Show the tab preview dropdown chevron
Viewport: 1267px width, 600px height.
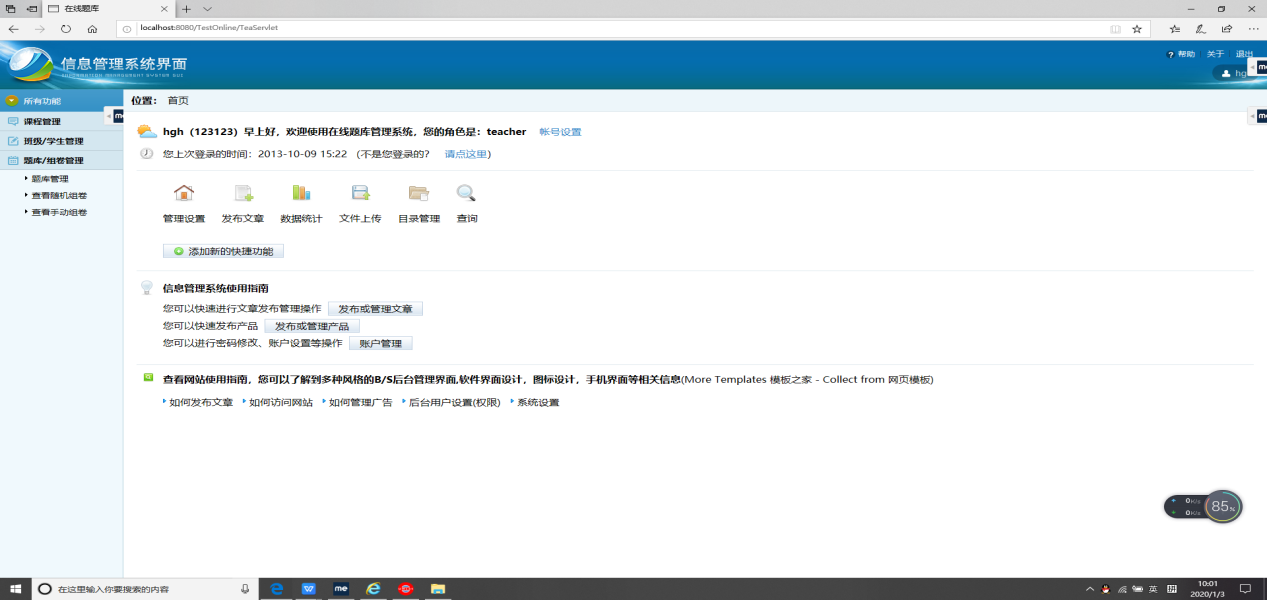point(207,8)
